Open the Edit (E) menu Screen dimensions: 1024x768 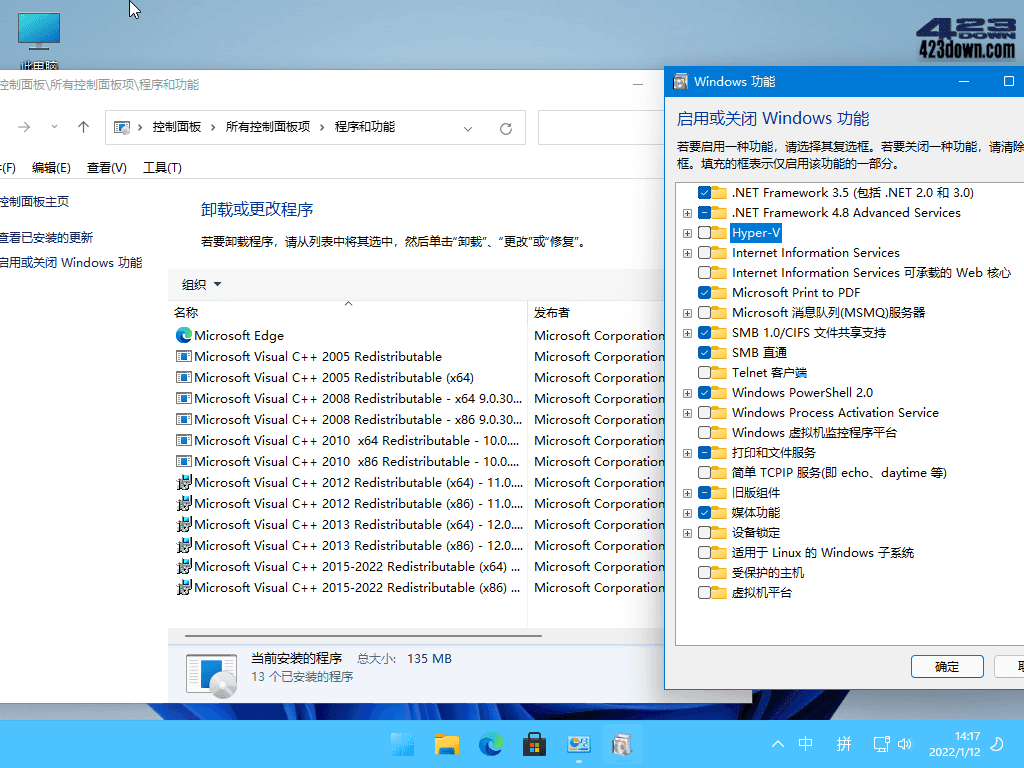pyautogui.click(x=51, y=168)
